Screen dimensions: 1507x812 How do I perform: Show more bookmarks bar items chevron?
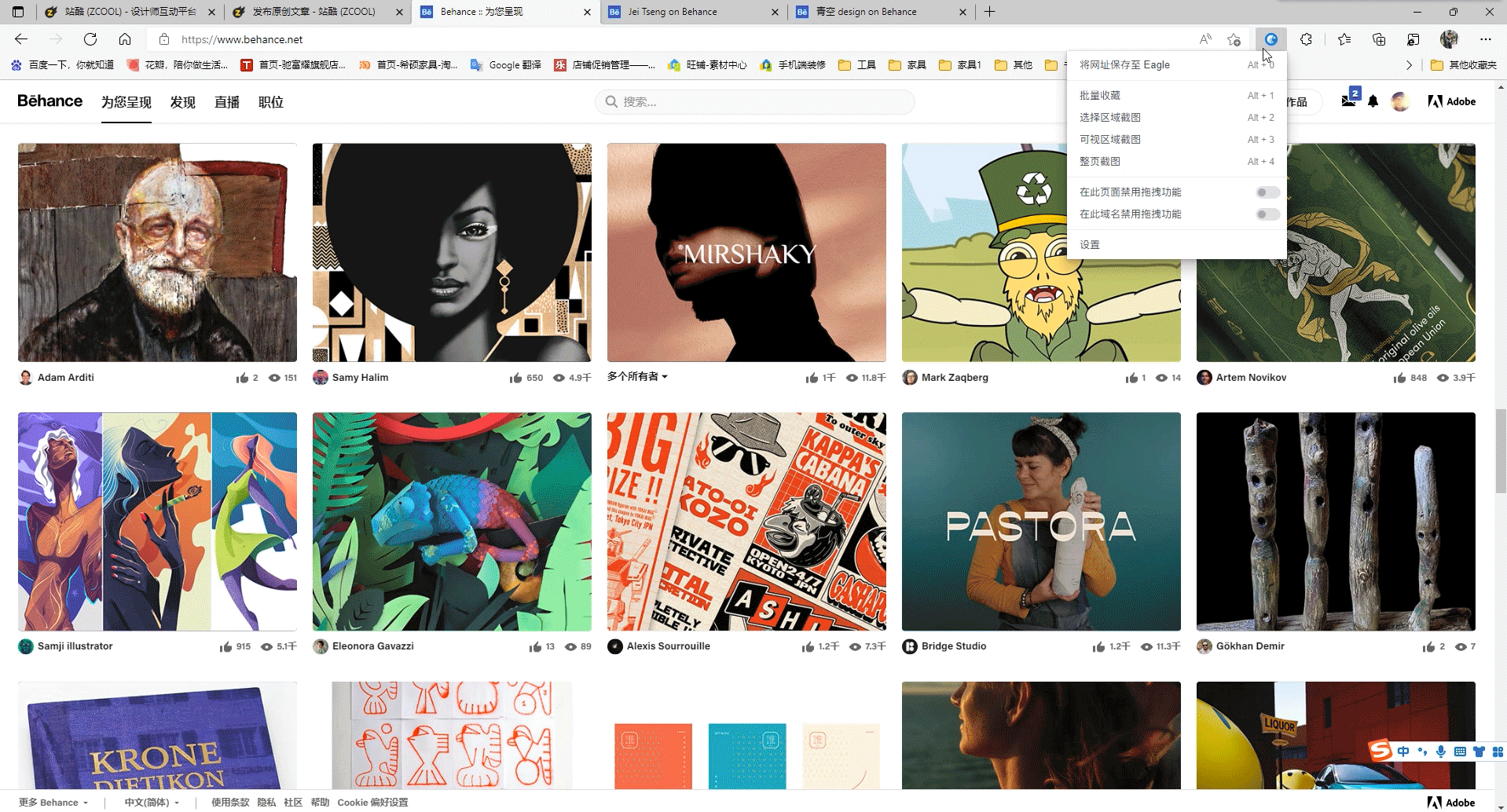tap(1409, 65)
